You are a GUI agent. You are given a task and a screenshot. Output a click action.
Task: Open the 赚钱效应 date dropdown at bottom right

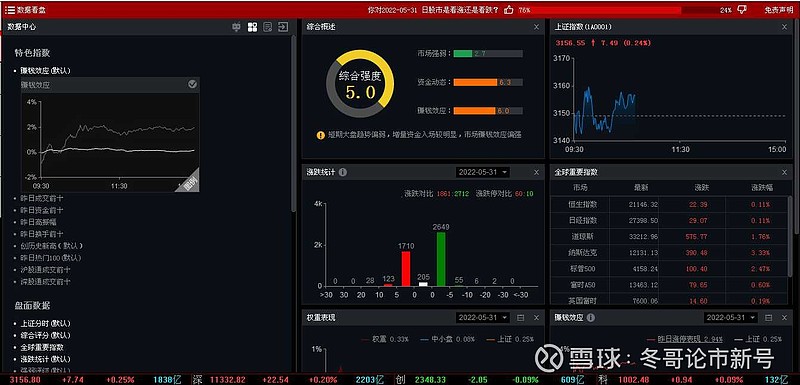pos(731,318)
